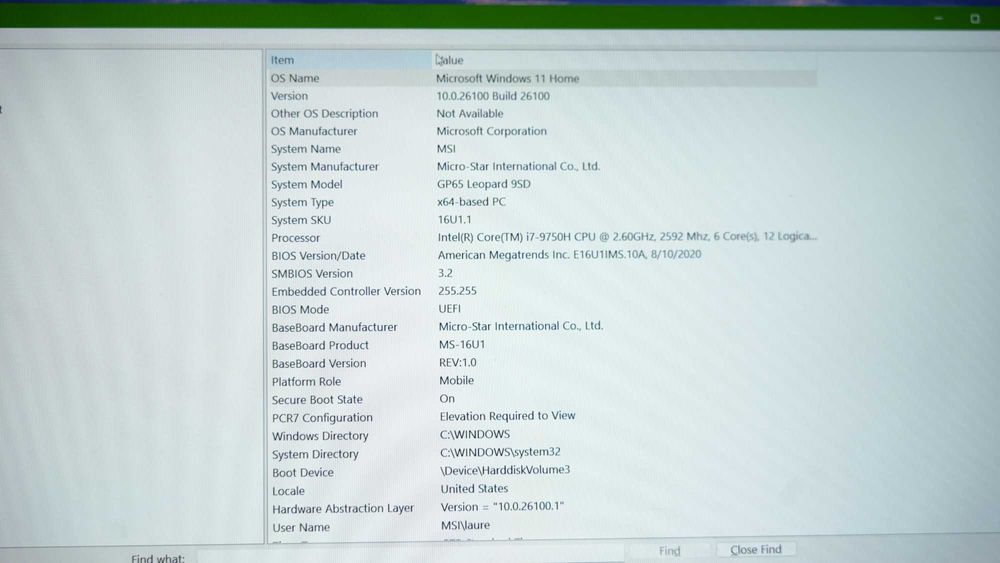
Task: Select the OS Manufacturer row
Action: point(314,131)
